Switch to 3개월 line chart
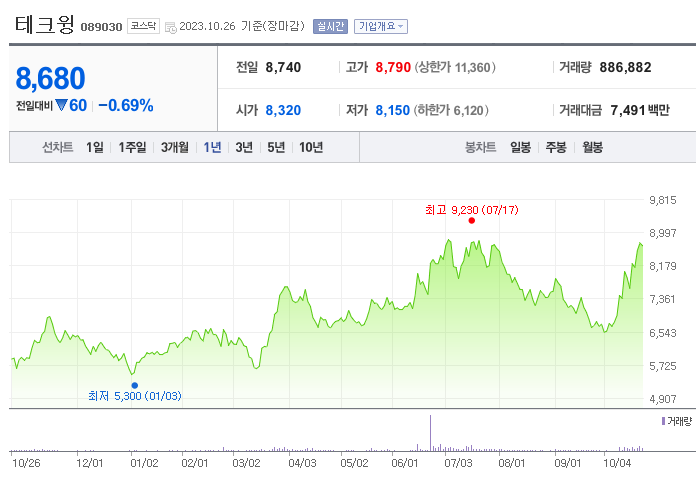This screenshot has width=696, height=486. click(174, 147)
